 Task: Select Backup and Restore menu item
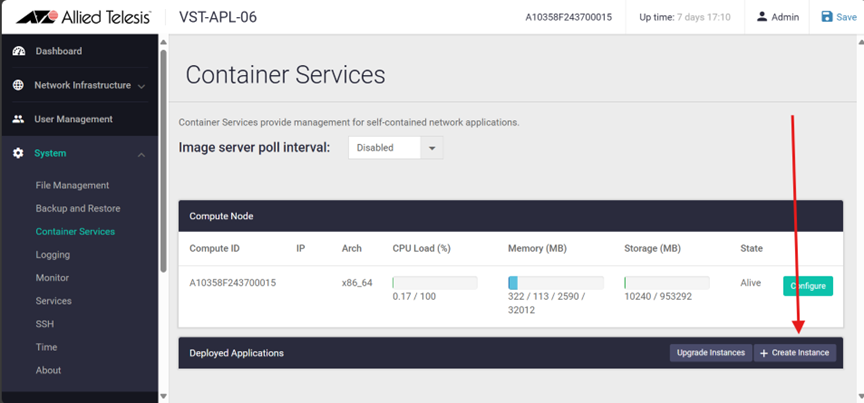[78, 208]
